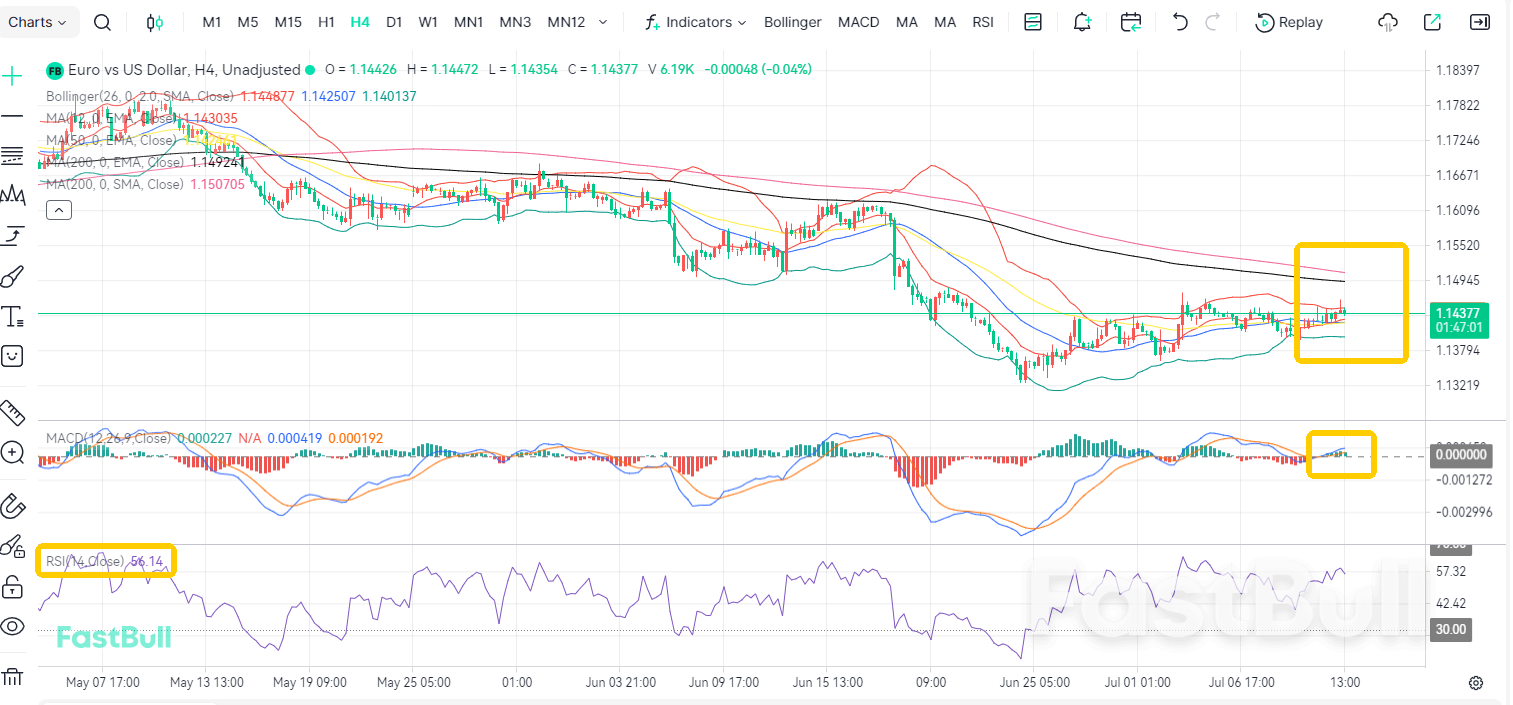The height and width of the screenshot is (705, 1513).
Task: Collapse the indicator legend with the chevron box
Action: click(x=59, y=209)
